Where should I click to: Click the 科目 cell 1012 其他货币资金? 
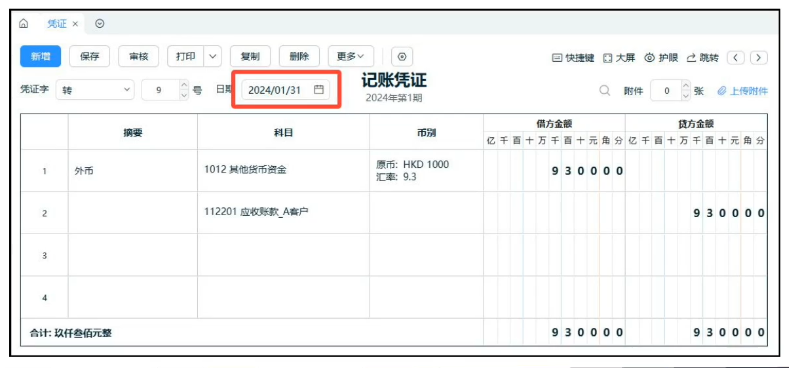coord(283,171)
